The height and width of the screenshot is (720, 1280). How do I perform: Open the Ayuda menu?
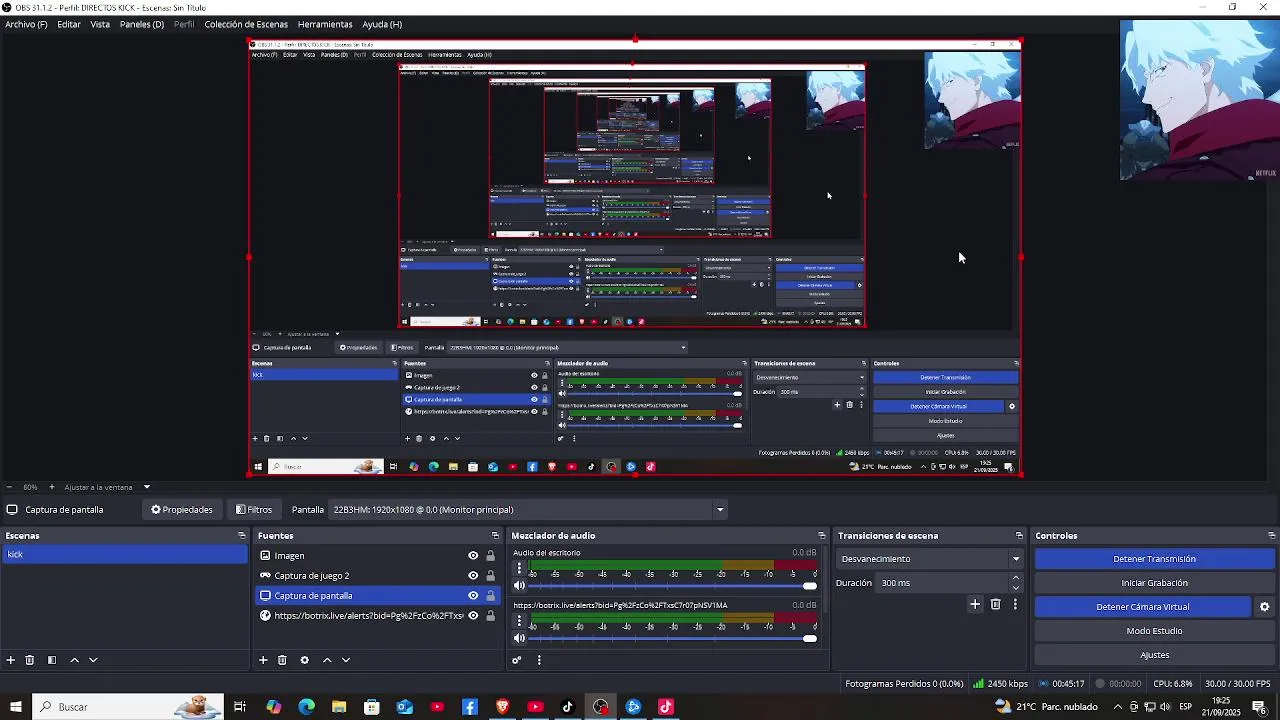382,24
